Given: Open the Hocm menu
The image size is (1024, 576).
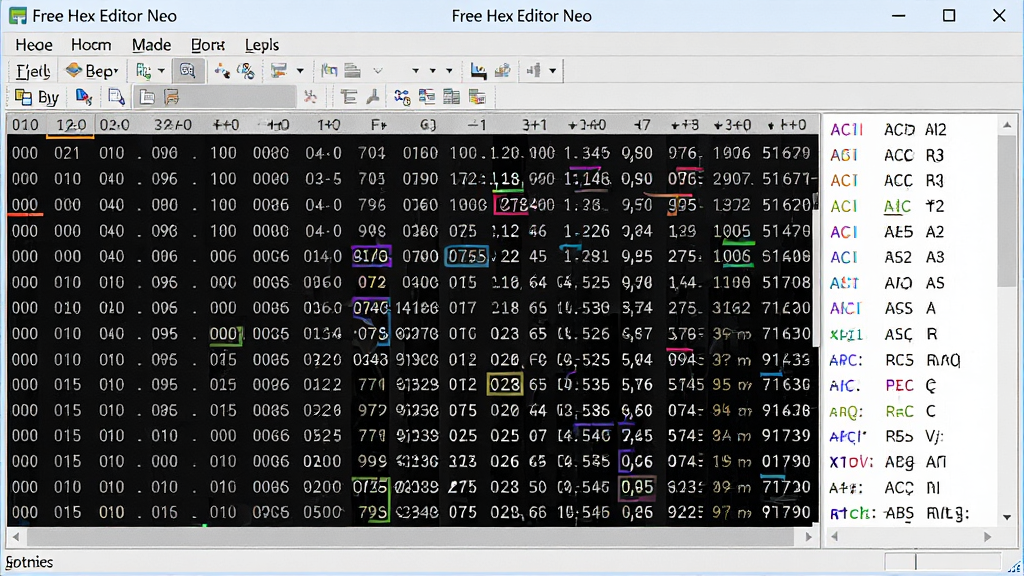Looking at the screenshot, I should coord(91,45).
